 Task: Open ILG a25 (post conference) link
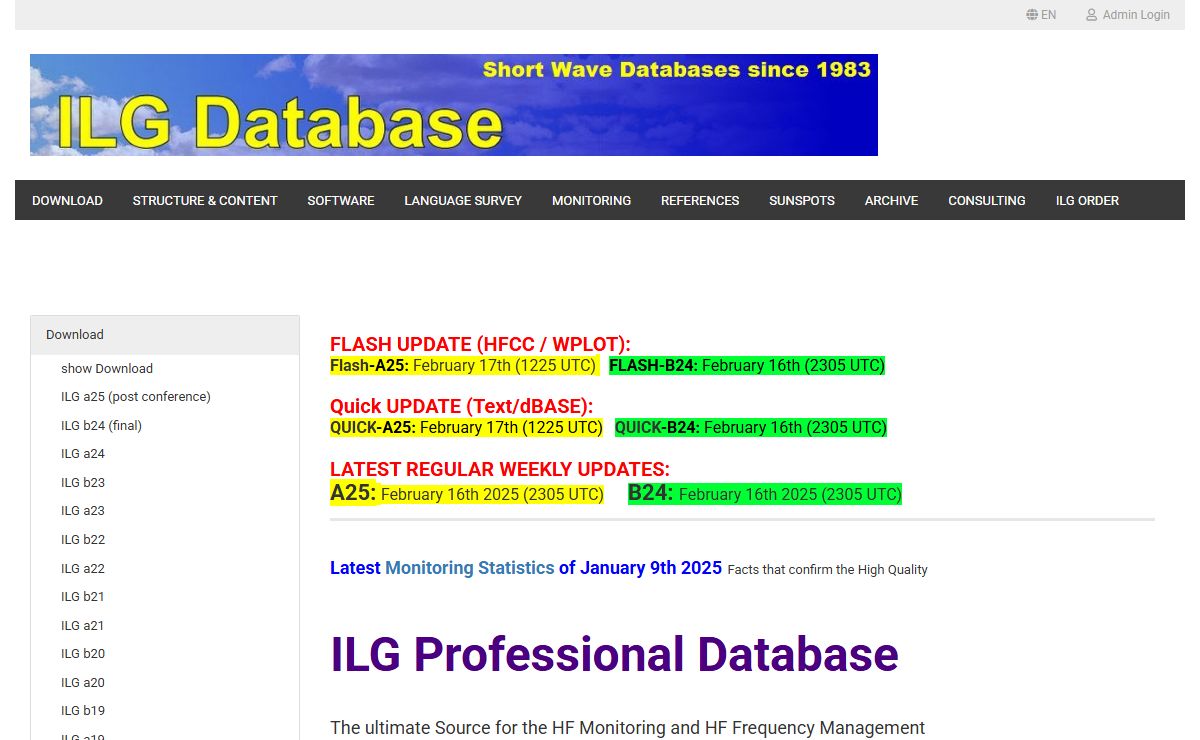pos(136,397)
